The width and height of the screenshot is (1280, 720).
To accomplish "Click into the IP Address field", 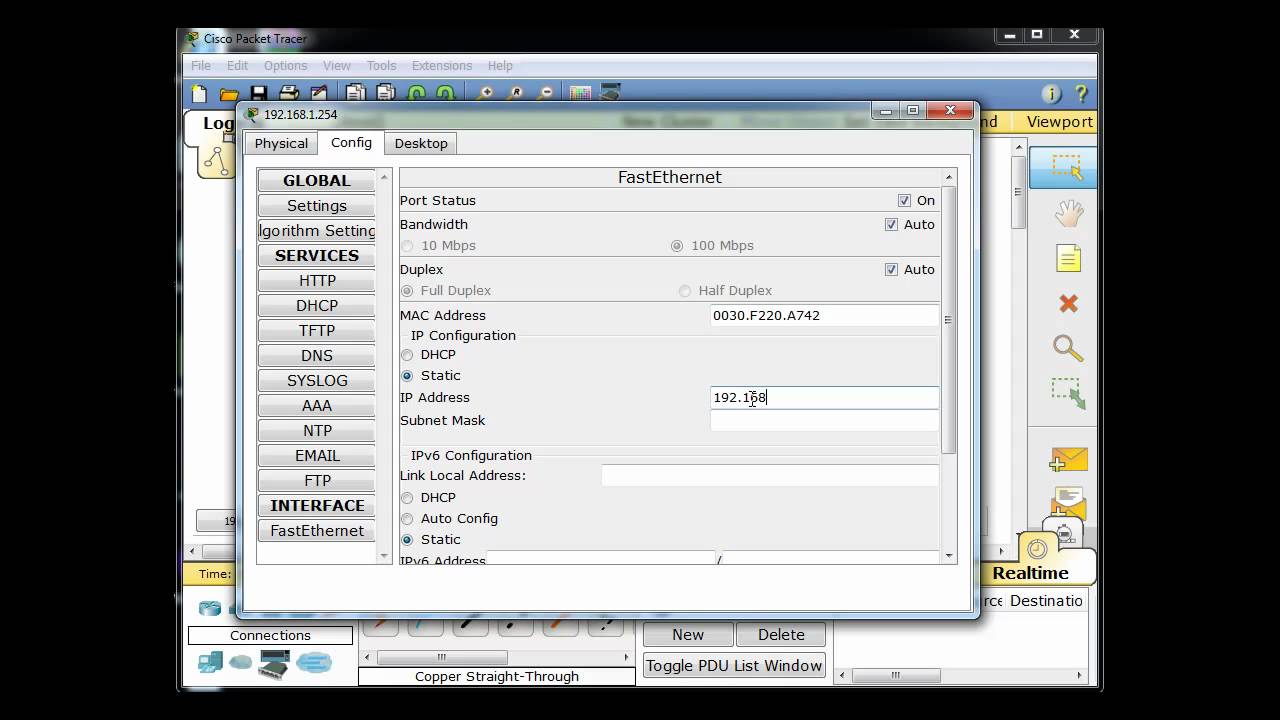I will pos(825,397).
